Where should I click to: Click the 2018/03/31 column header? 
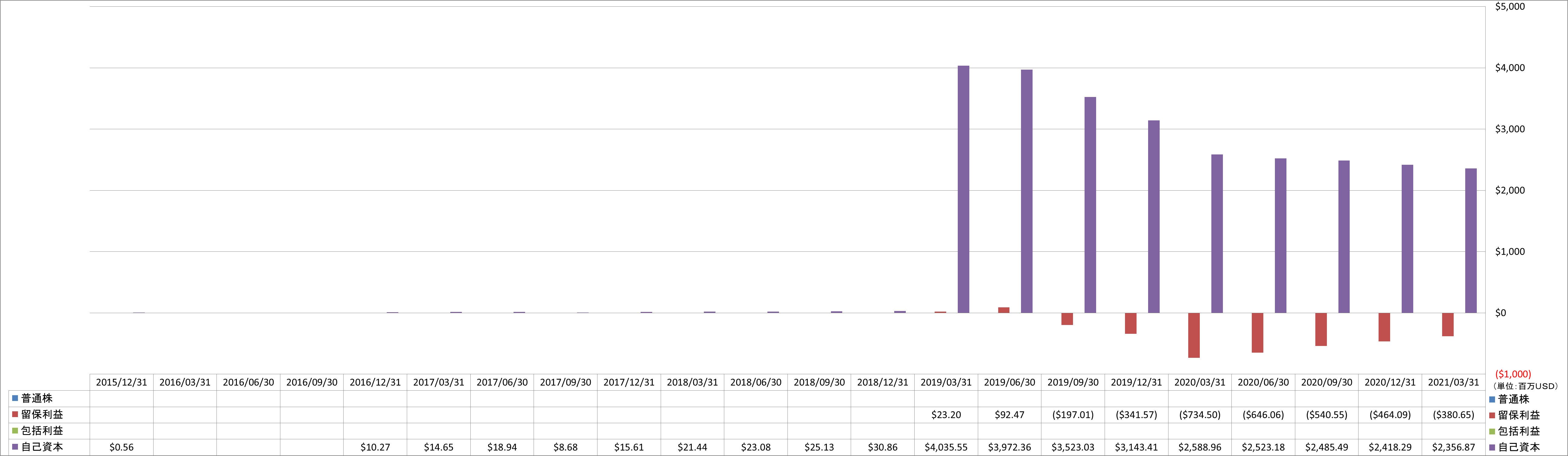(x=692, y=382)
